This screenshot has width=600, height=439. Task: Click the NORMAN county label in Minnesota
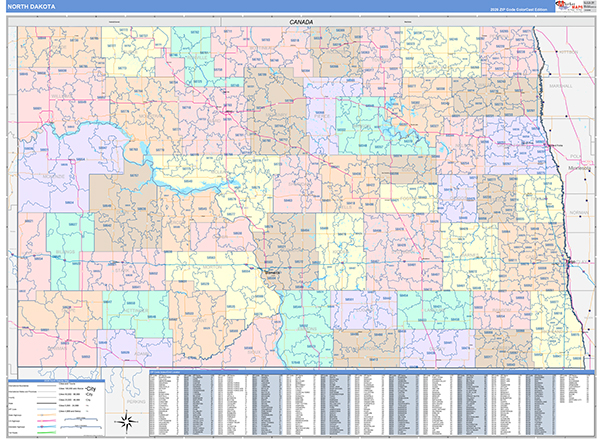pyautogui.click(x=579, y=212)
